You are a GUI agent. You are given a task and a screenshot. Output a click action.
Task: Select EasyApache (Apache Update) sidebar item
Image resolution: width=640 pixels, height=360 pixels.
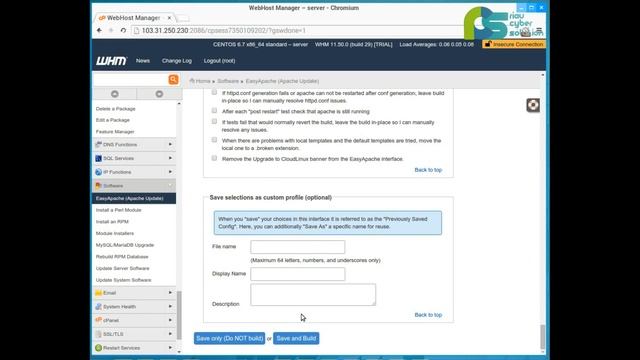coord(134,198)
